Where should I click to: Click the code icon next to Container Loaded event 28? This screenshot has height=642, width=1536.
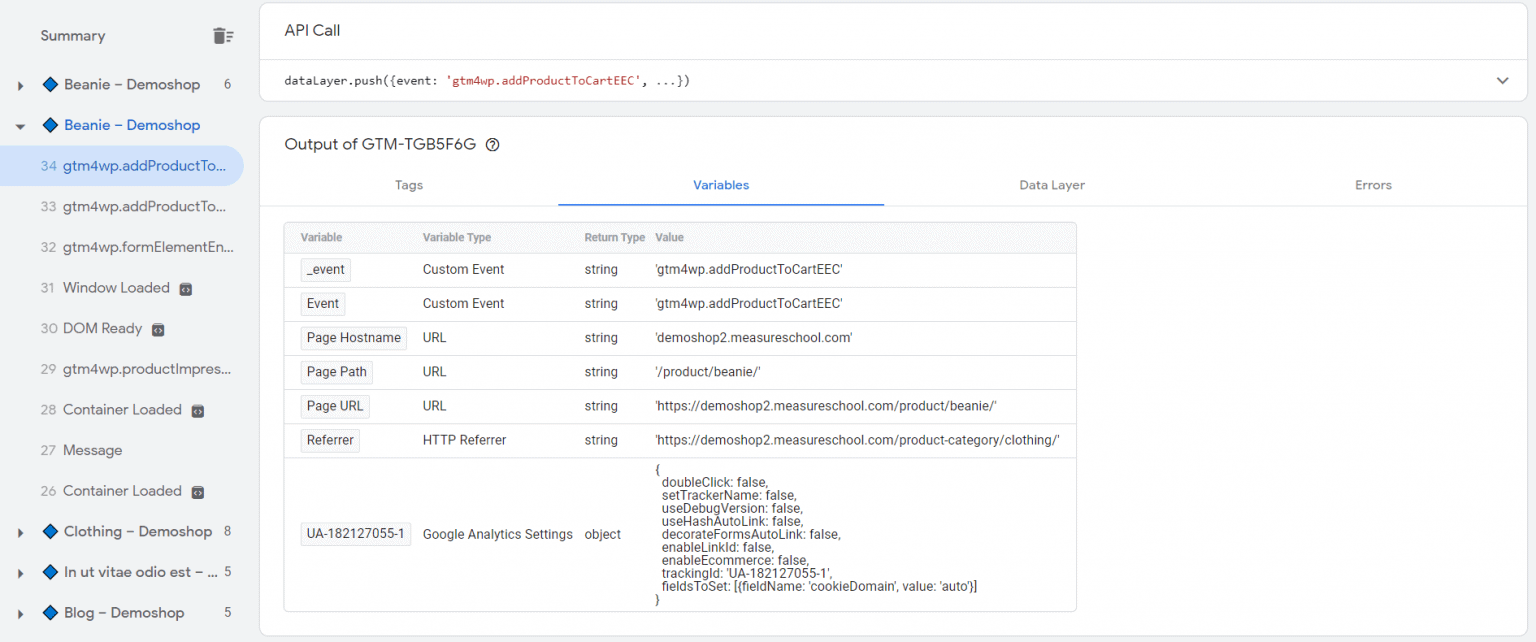tap(197, 410)
